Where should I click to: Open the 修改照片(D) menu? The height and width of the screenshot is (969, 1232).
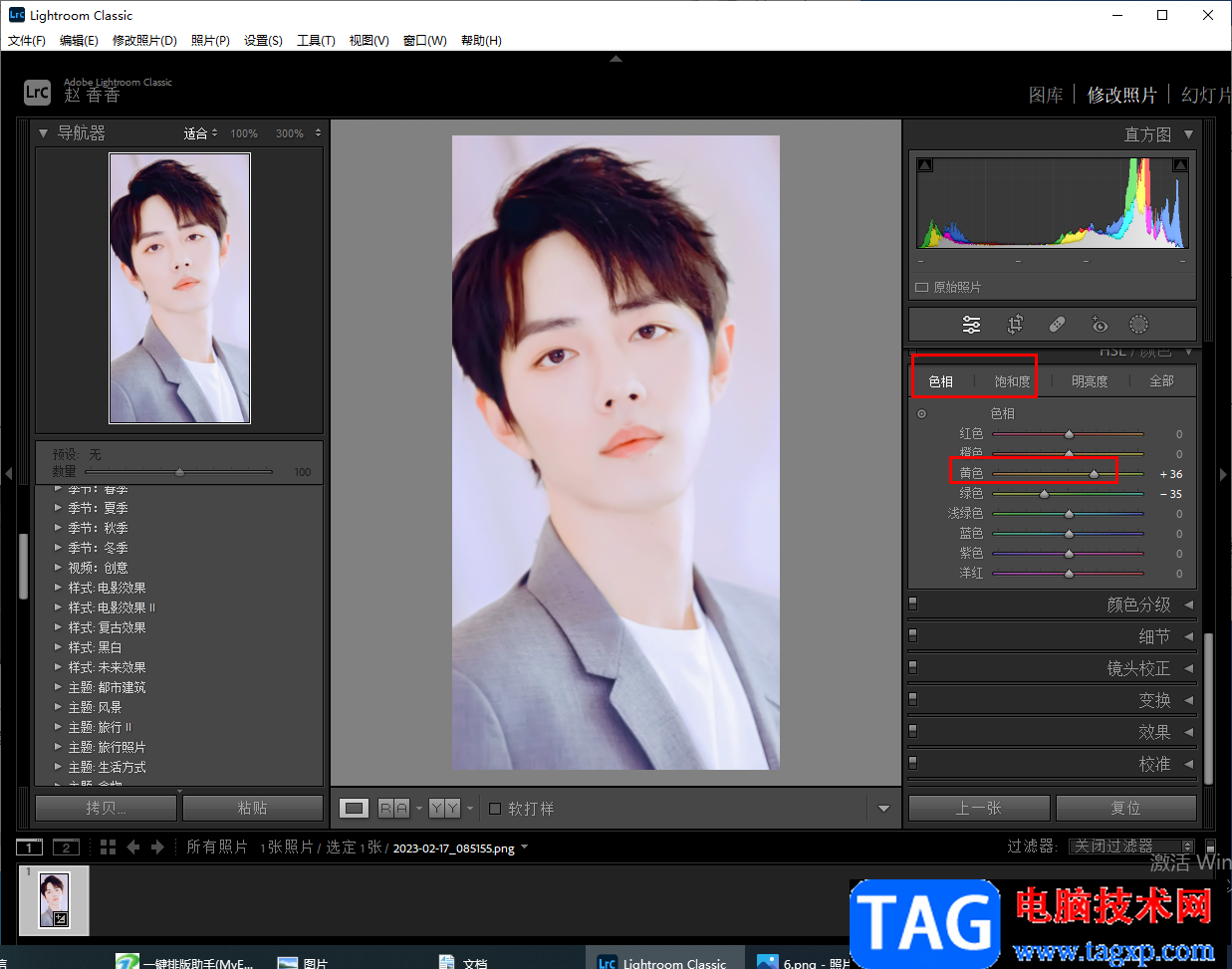(x=144, y=40)
